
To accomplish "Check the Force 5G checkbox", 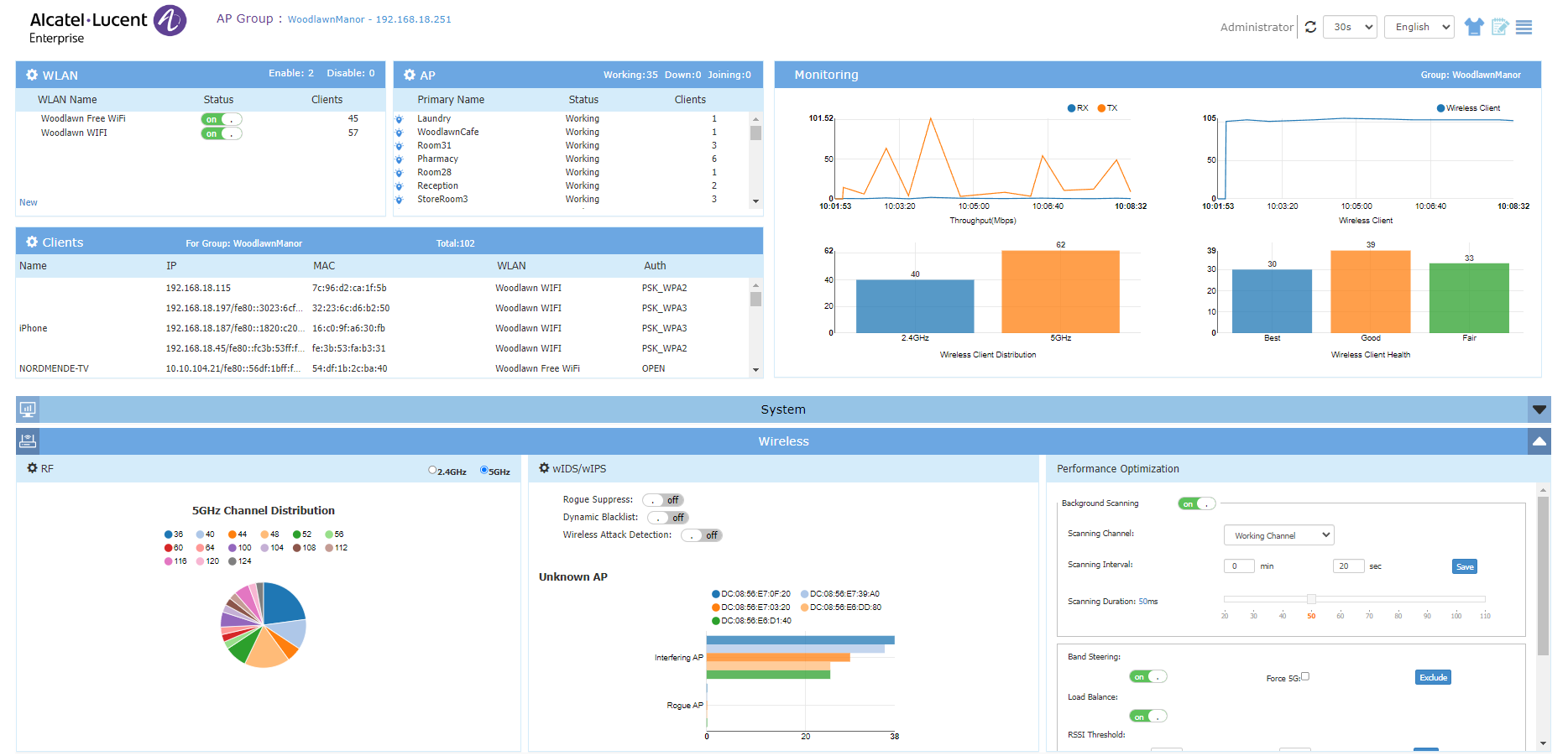I will point(1305,676).
